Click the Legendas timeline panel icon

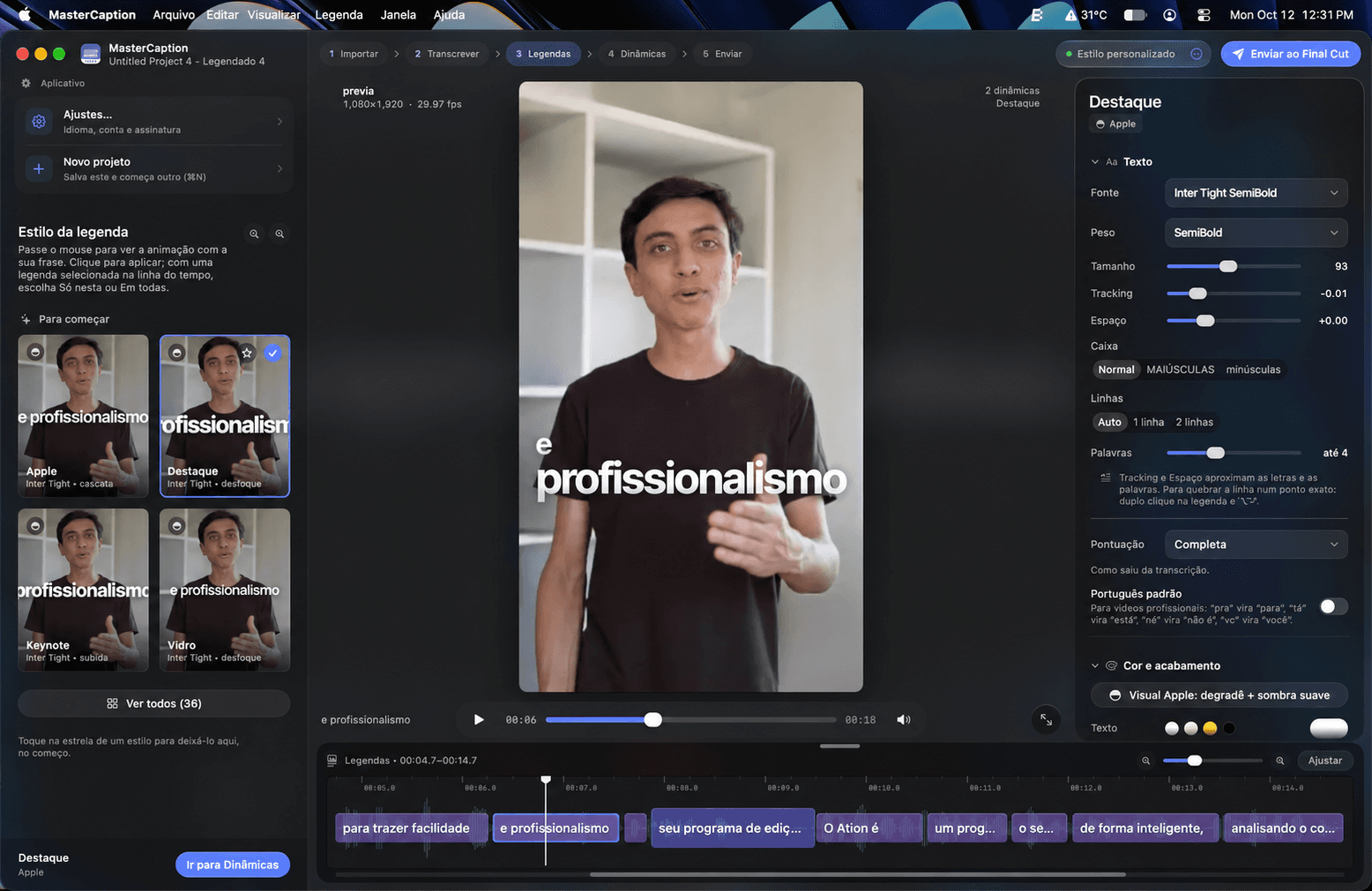click(x=332, y=760)
